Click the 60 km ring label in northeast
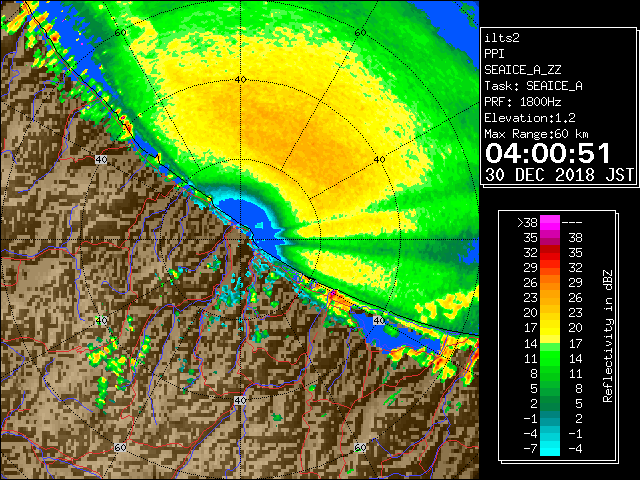The height and width of the screenshot is (480, 640). tap(360, 33)
